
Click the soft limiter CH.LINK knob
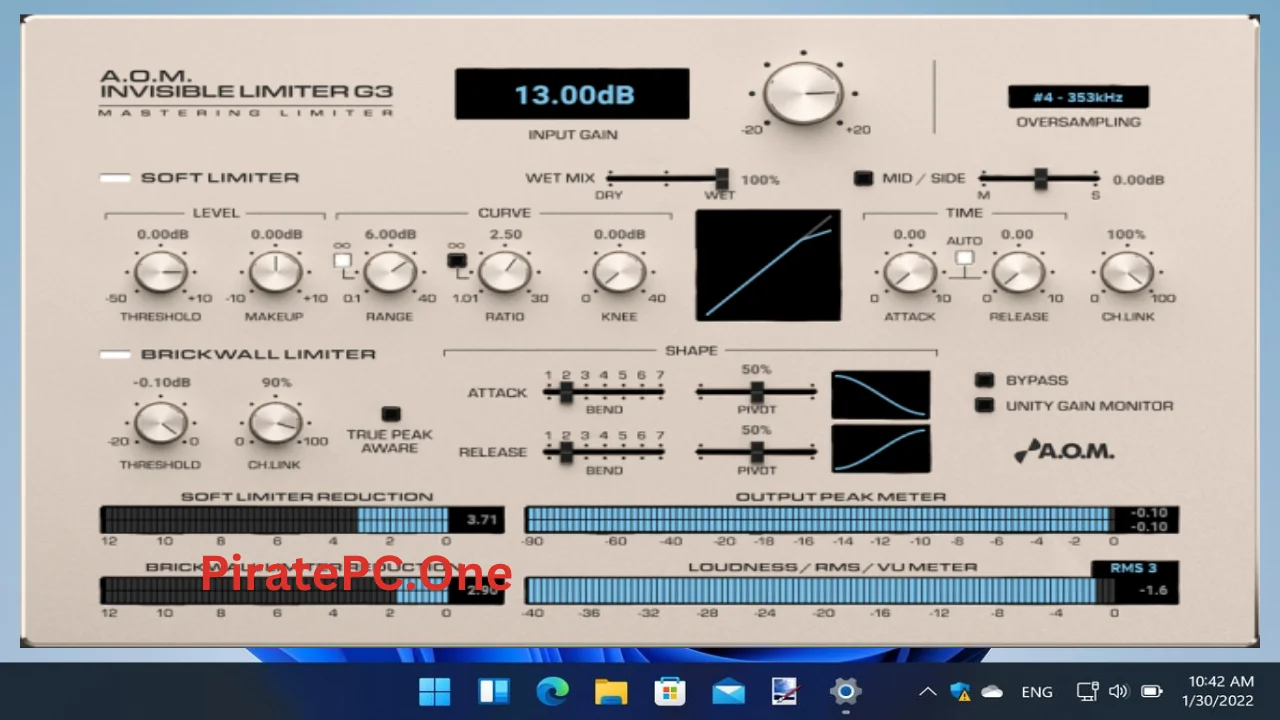pyautogui.click(x=1126, y=271)
